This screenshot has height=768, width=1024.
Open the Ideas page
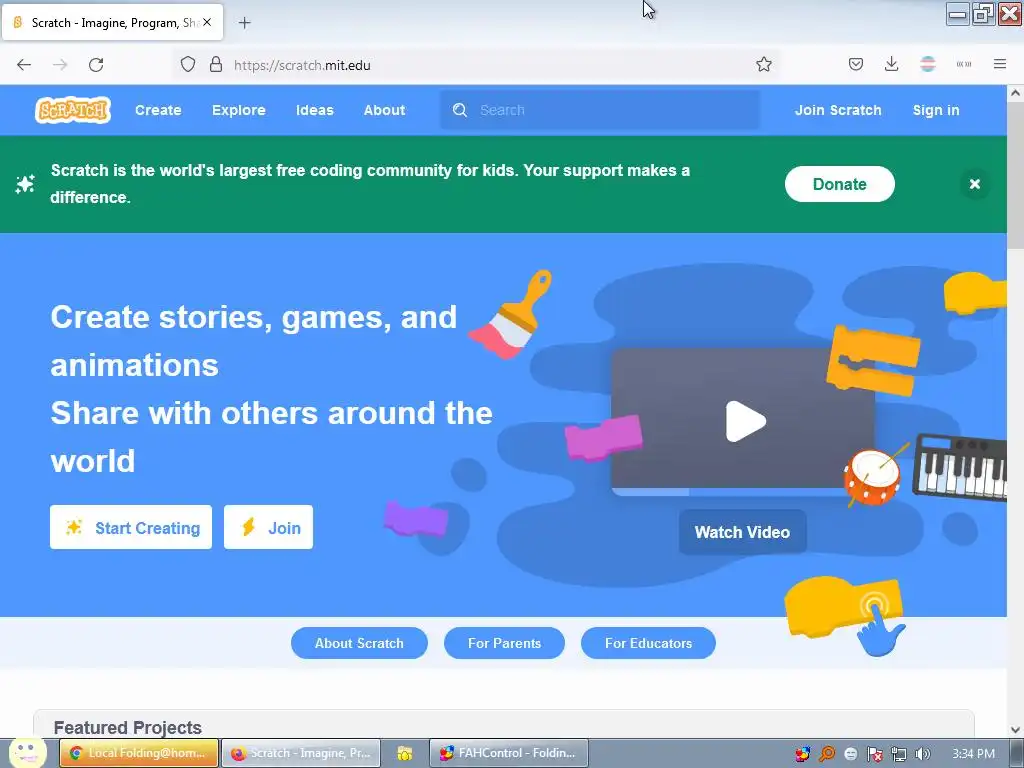click(x=315, y=110)
